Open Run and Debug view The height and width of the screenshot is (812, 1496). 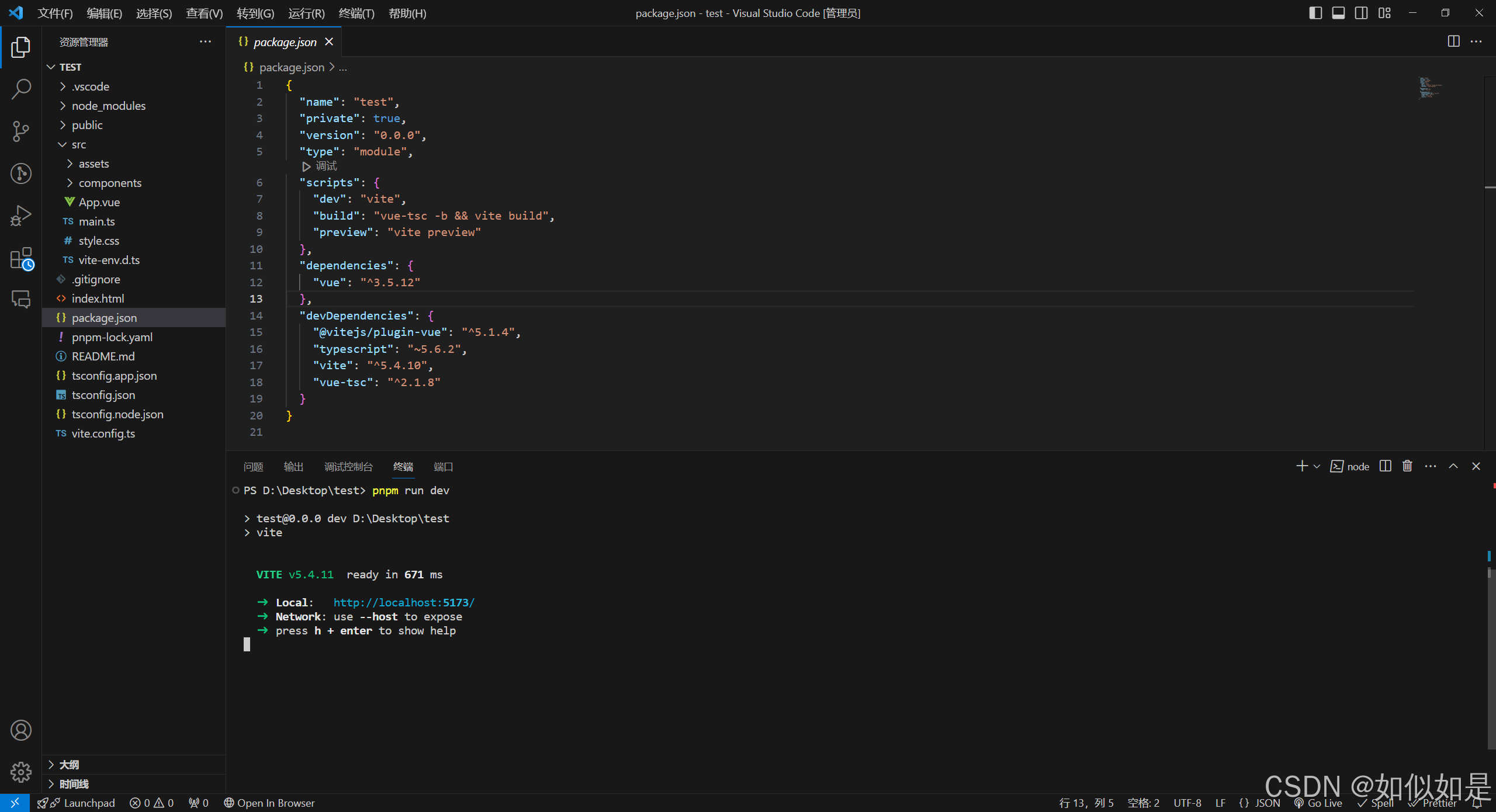[x=21, y=215]
